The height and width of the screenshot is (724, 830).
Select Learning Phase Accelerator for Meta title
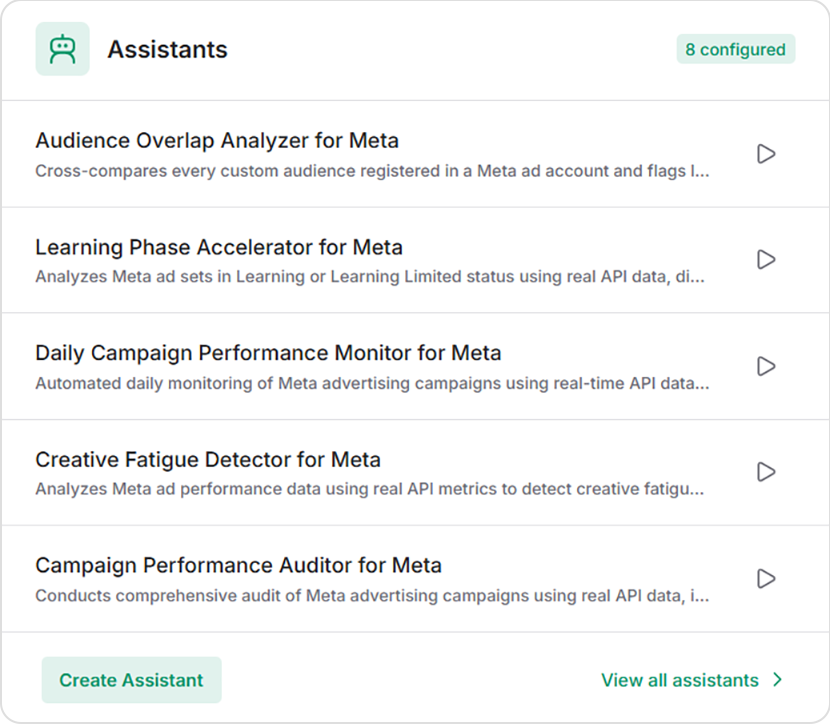[219, 247]
